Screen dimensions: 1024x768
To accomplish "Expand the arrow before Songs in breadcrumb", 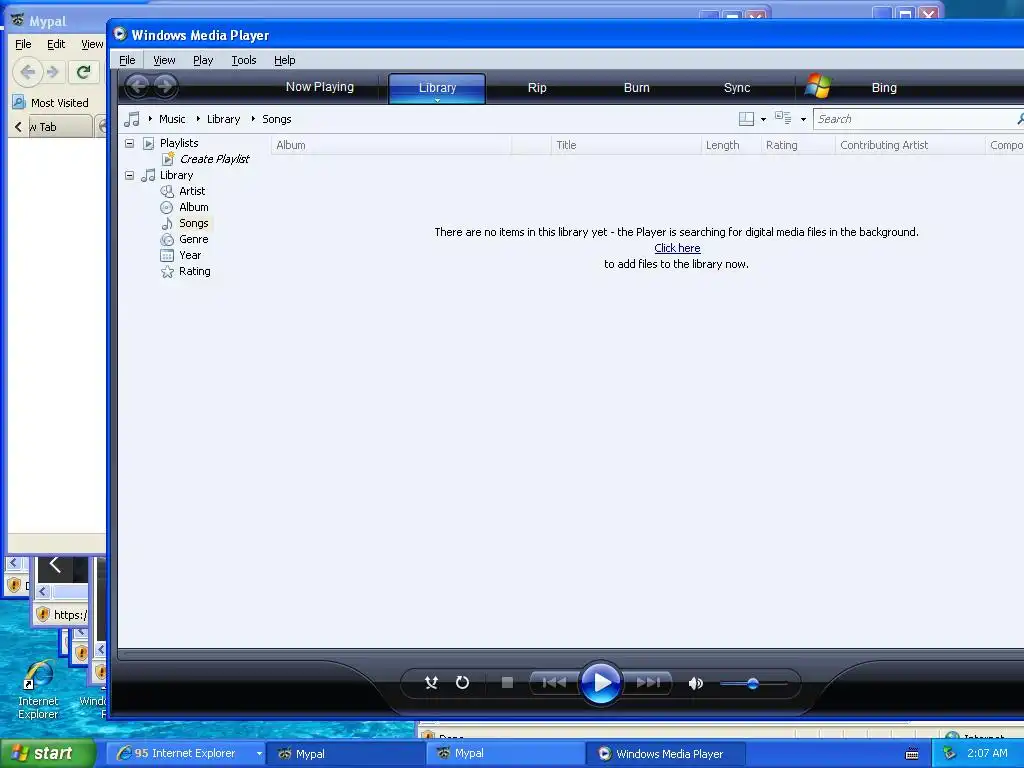I will [x=253, y=119].
